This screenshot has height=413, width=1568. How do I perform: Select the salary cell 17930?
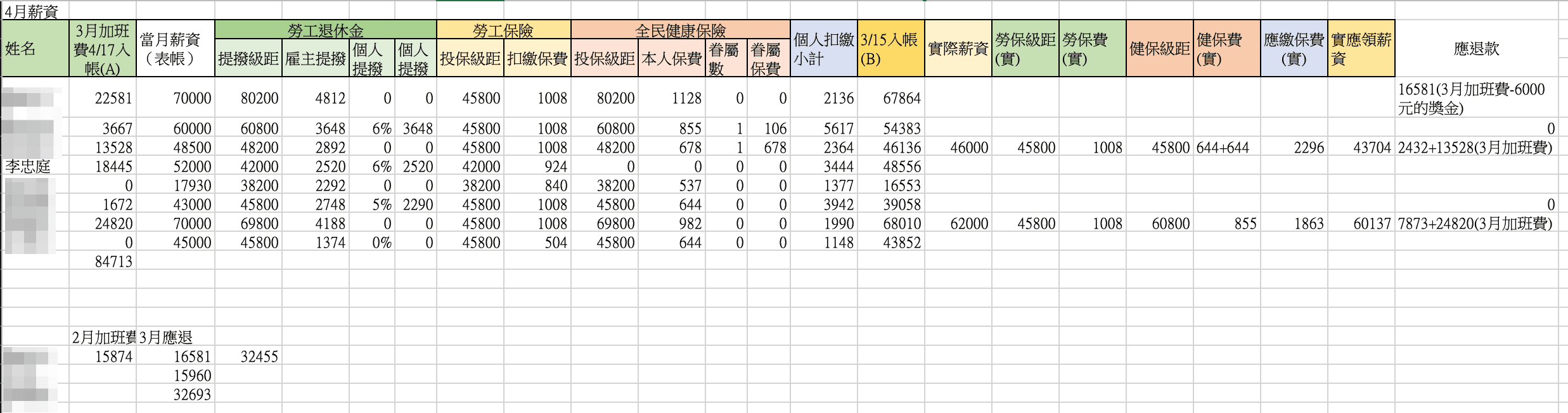[x=176, y=186]
